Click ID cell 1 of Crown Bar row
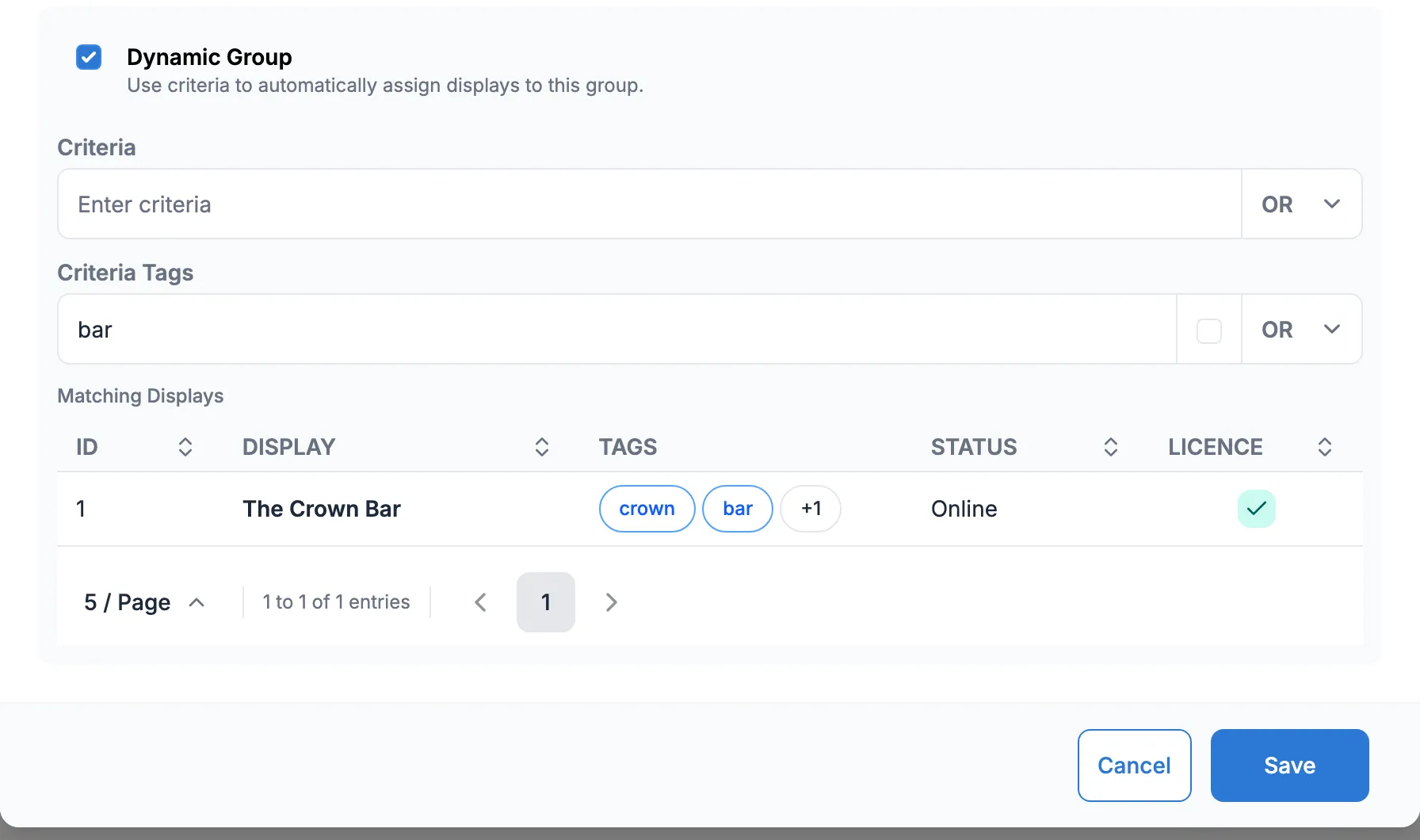The height and width of the screenshot is (840, 1420). 81,509
